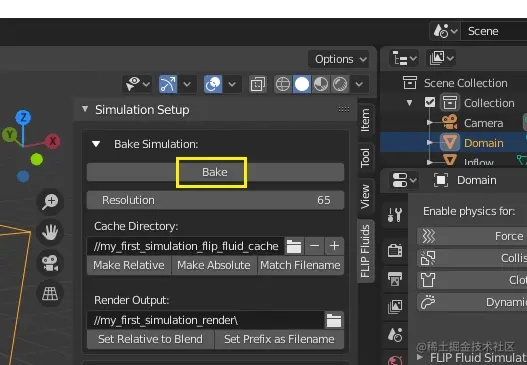Click the Z axis on navigation gizmo
Viewport: 527px width, 365px height.
point(23,118)
